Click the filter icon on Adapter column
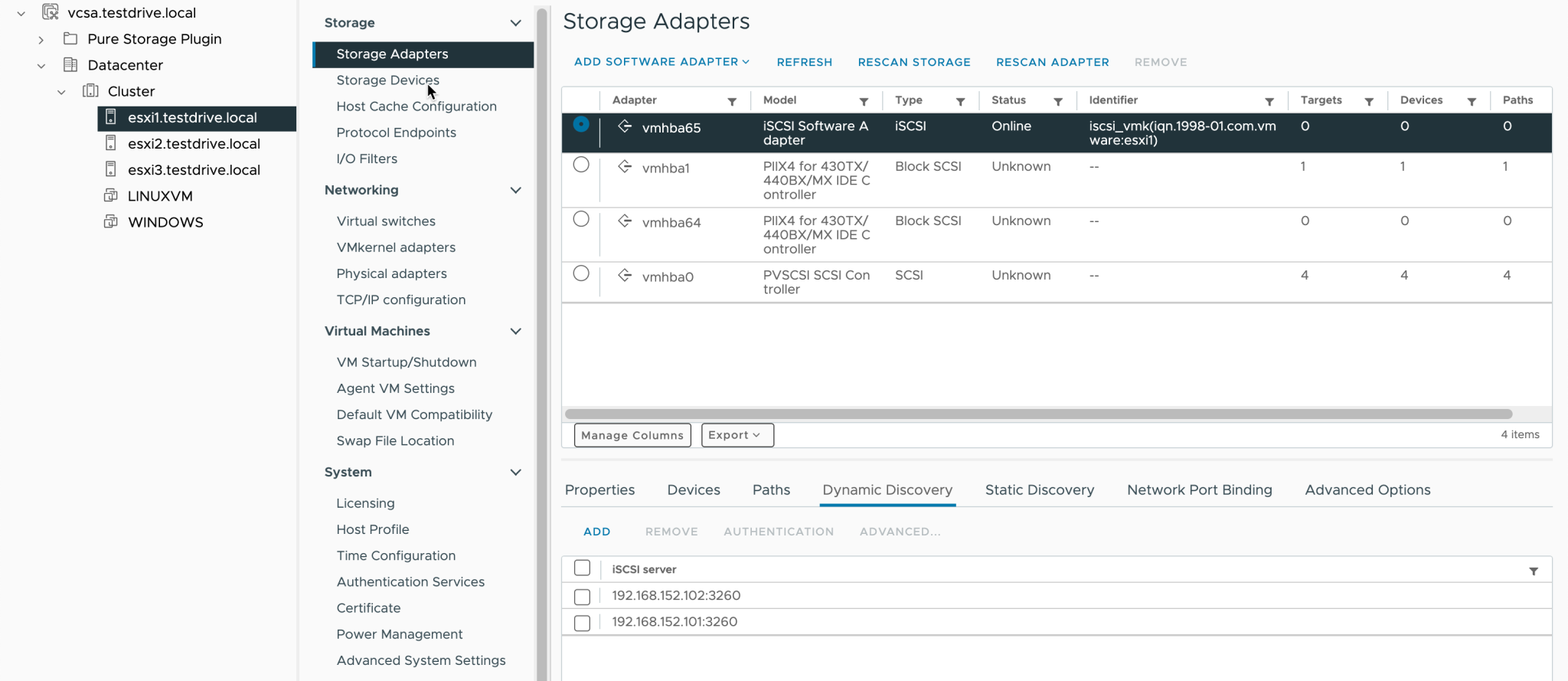This screenshot has height=681, width=1568. point(732,101)
